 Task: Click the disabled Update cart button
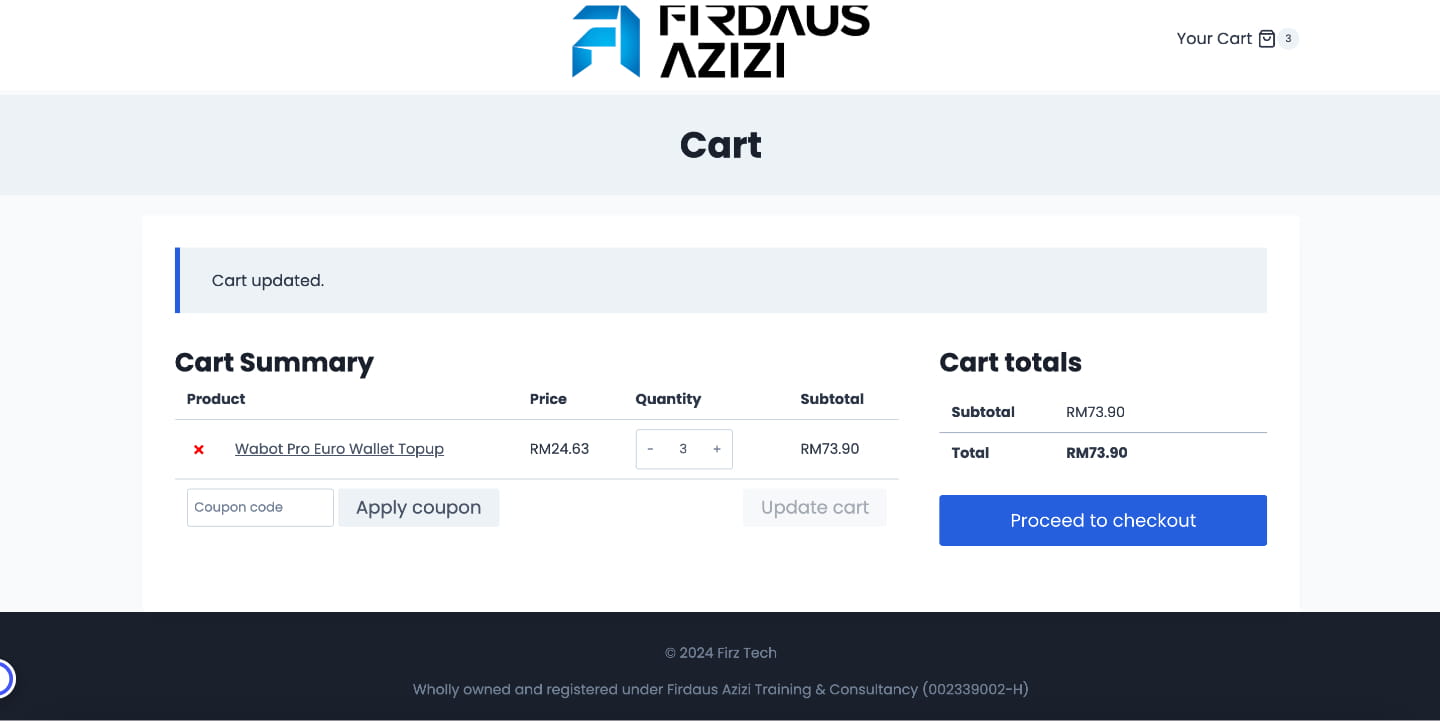click(x=814, y=507)
